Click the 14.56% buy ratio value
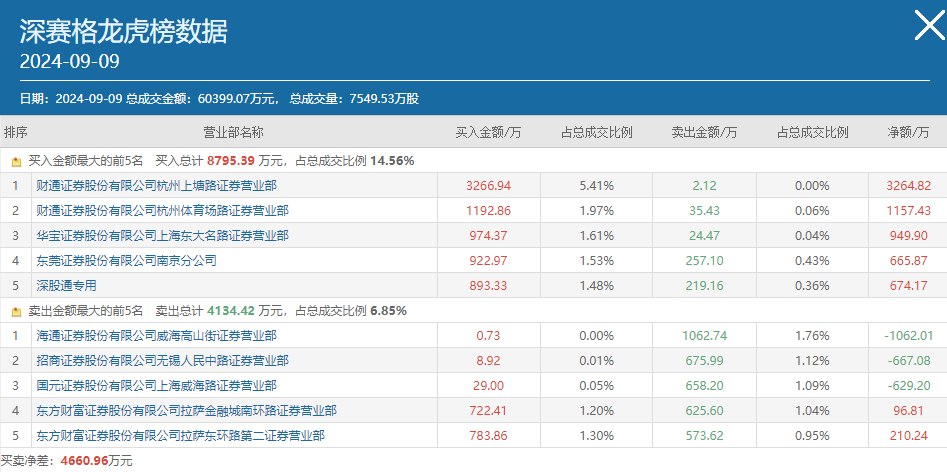Screen dimensions: 947x472 click(393, 162)
